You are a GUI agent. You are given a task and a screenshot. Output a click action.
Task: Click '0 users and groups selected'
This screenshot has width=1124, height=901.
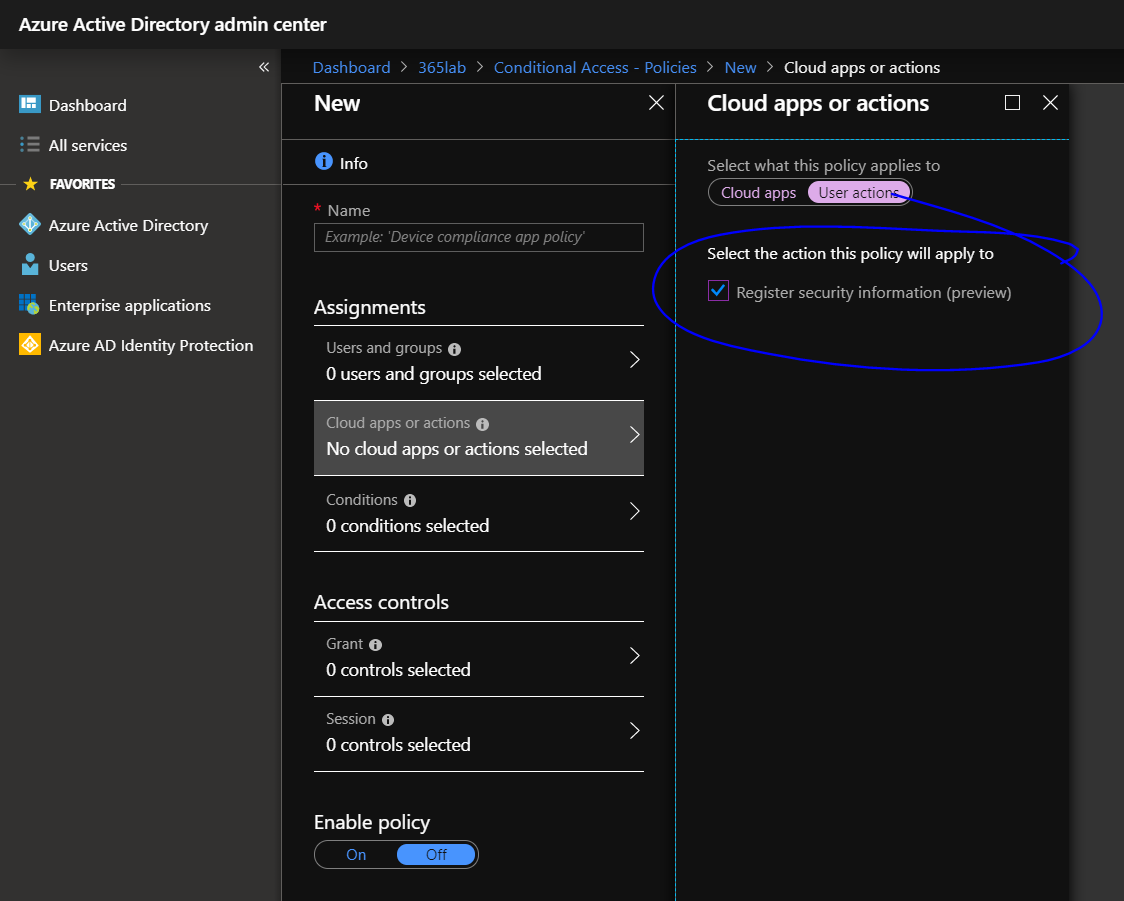(x=434, y=374)
